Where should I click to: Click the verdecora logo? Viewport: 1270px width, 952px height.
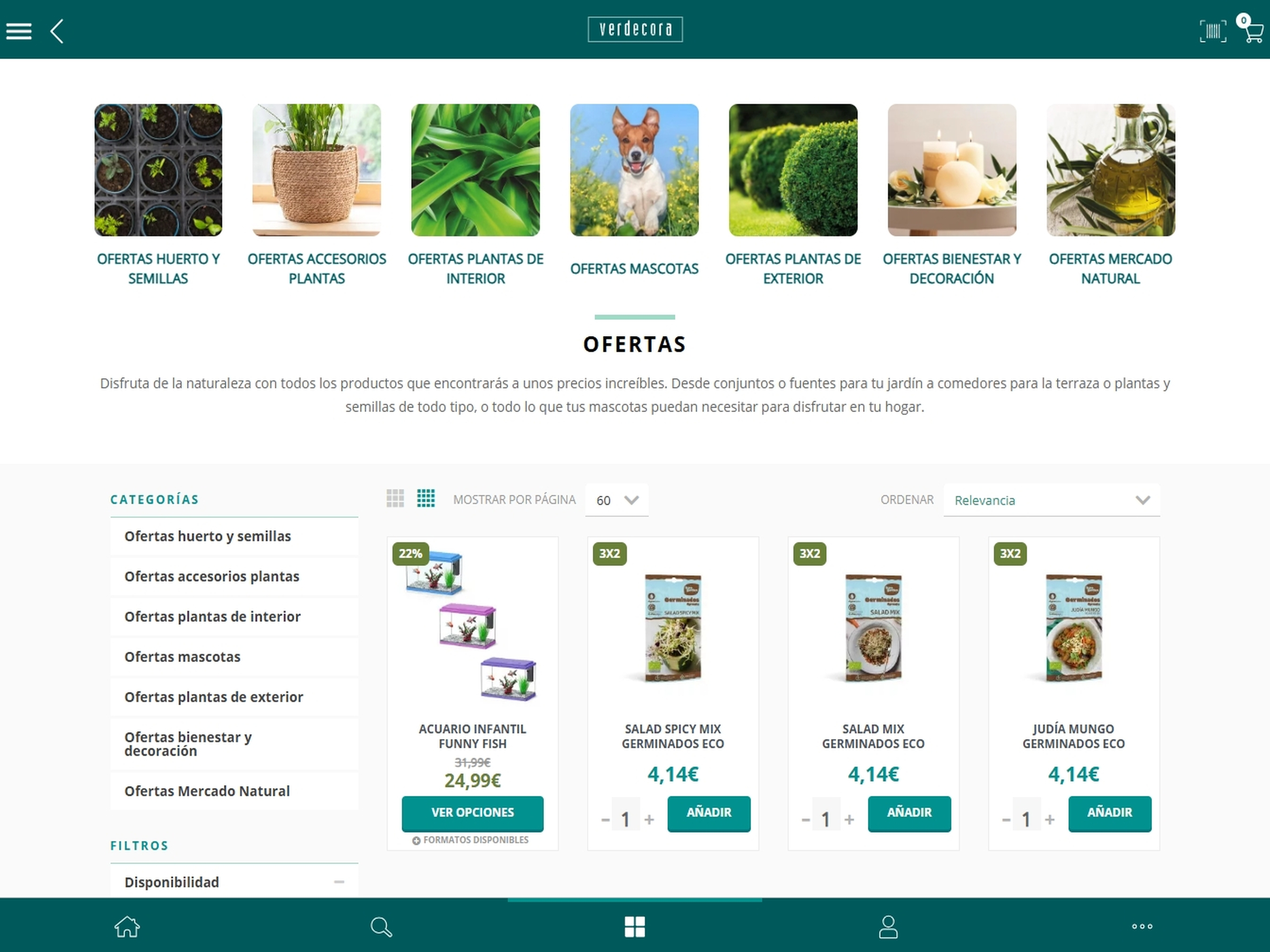(635, 29)
